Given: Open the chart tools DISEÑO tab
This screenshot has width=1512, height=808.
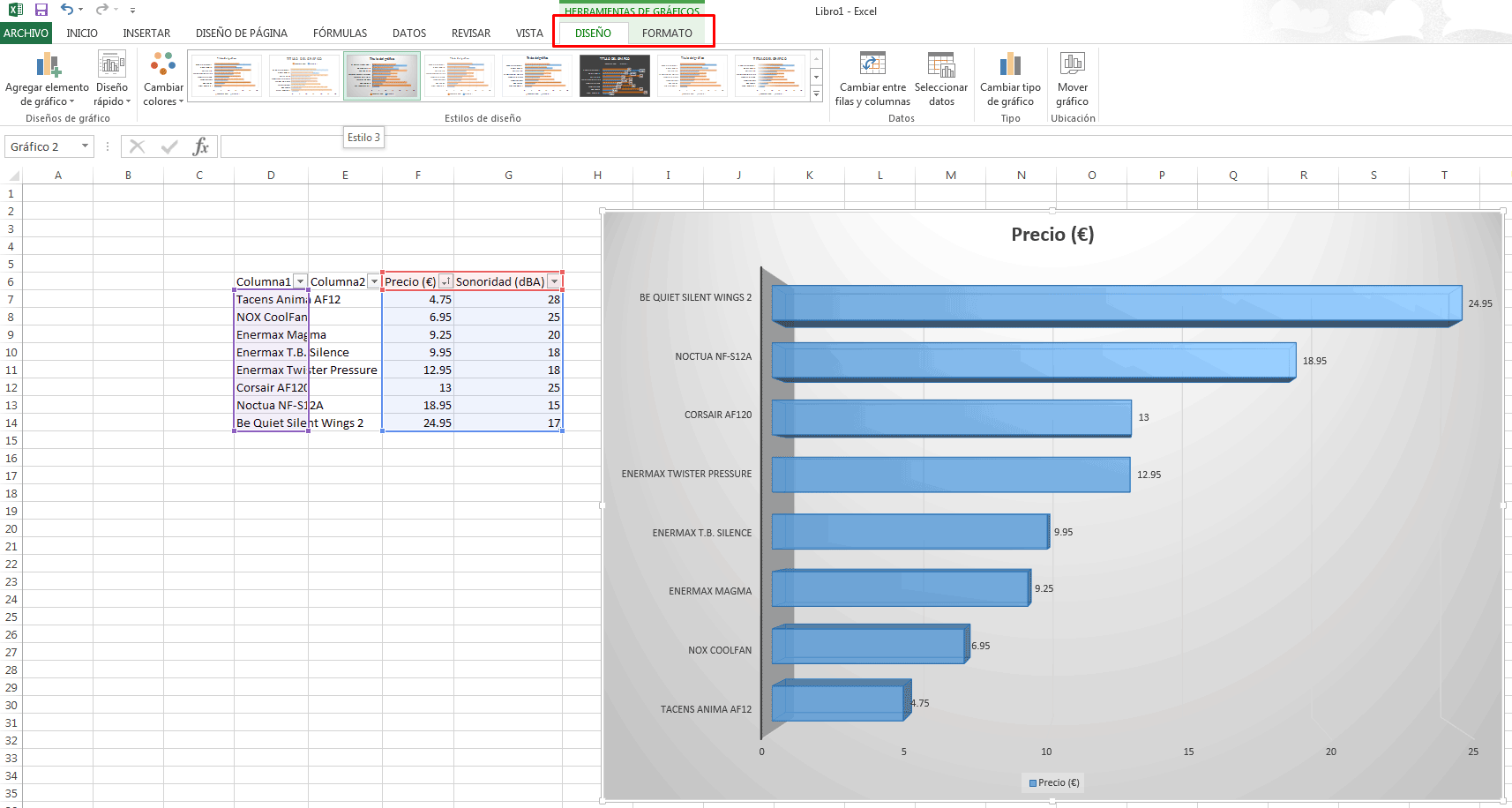Looking at the screenshot, I should [x=593, y=33].
